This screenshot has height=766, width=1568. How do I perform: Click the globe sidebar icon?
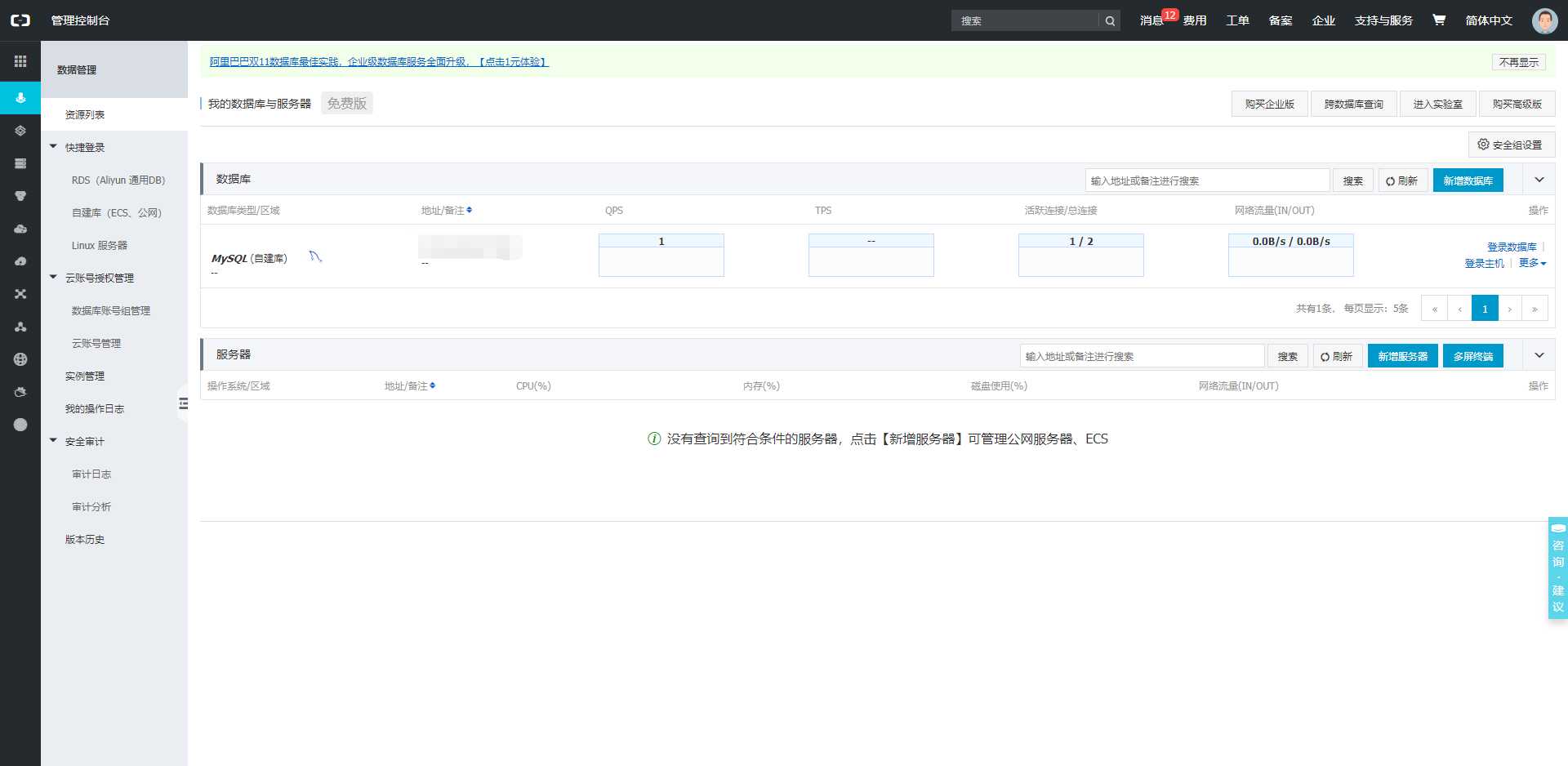[20, 359]
